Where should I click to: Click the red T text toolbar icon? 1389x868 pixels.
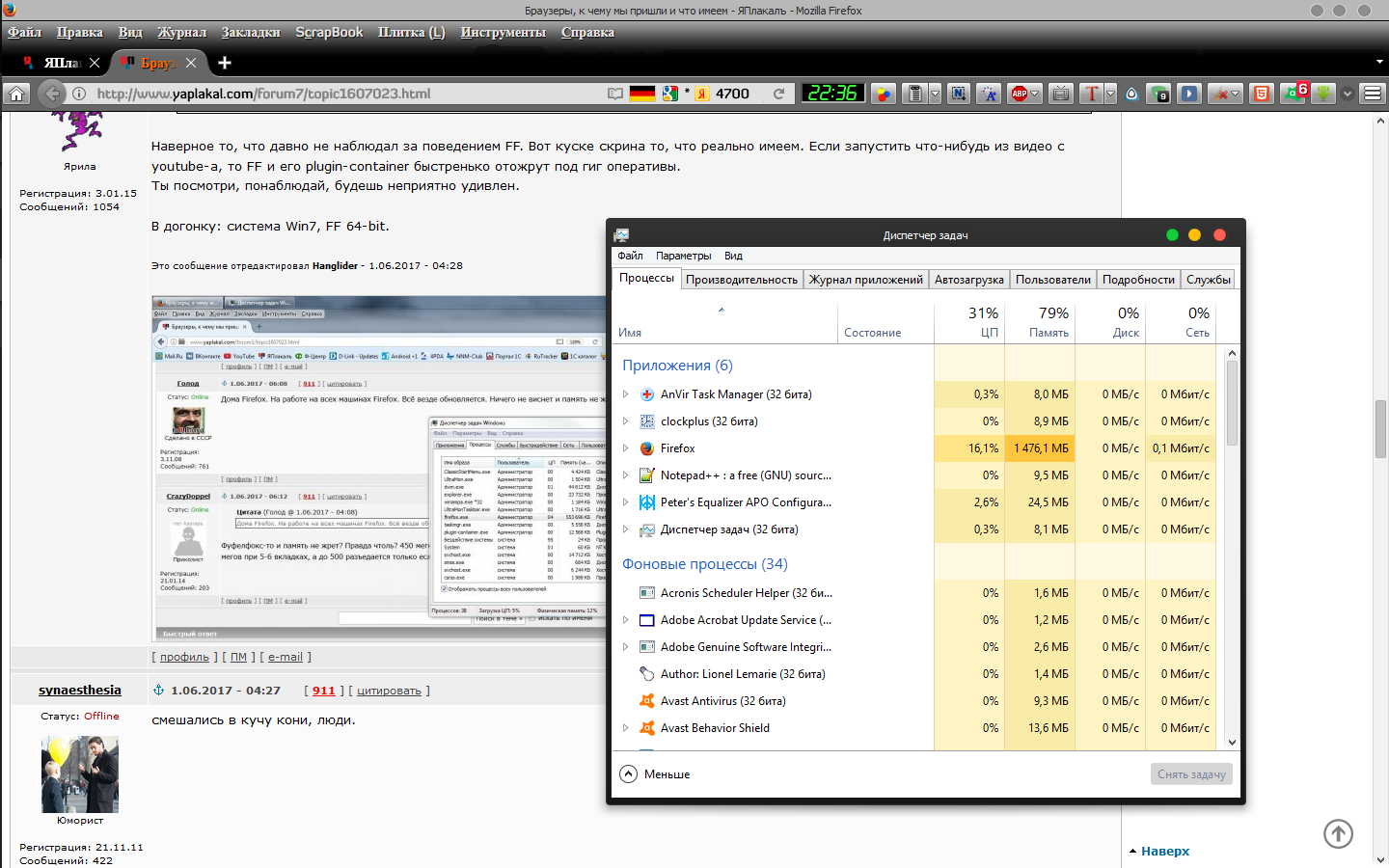[1091, 94]
